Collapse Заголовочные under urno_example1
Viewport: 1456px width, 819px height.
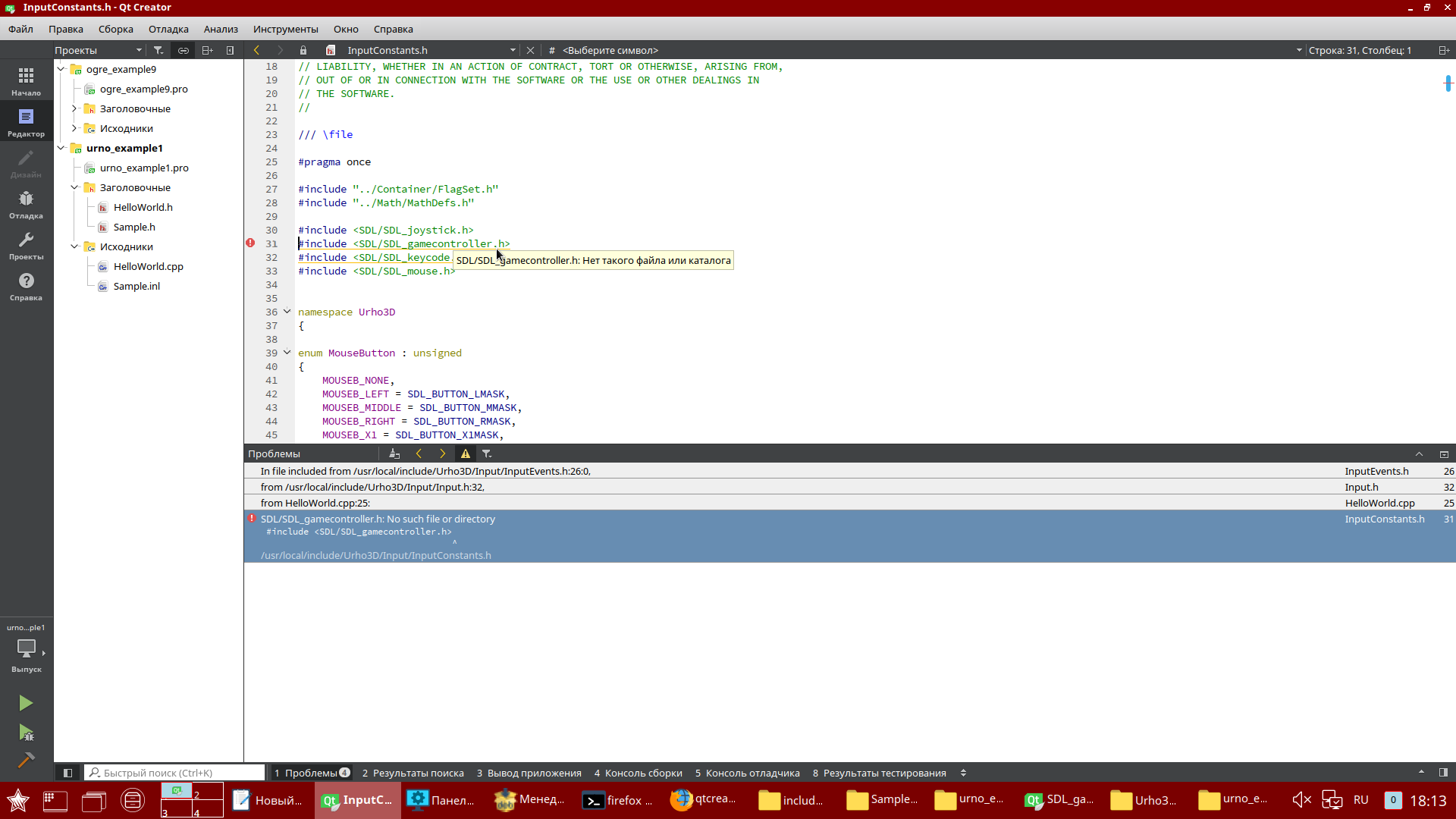74,187
